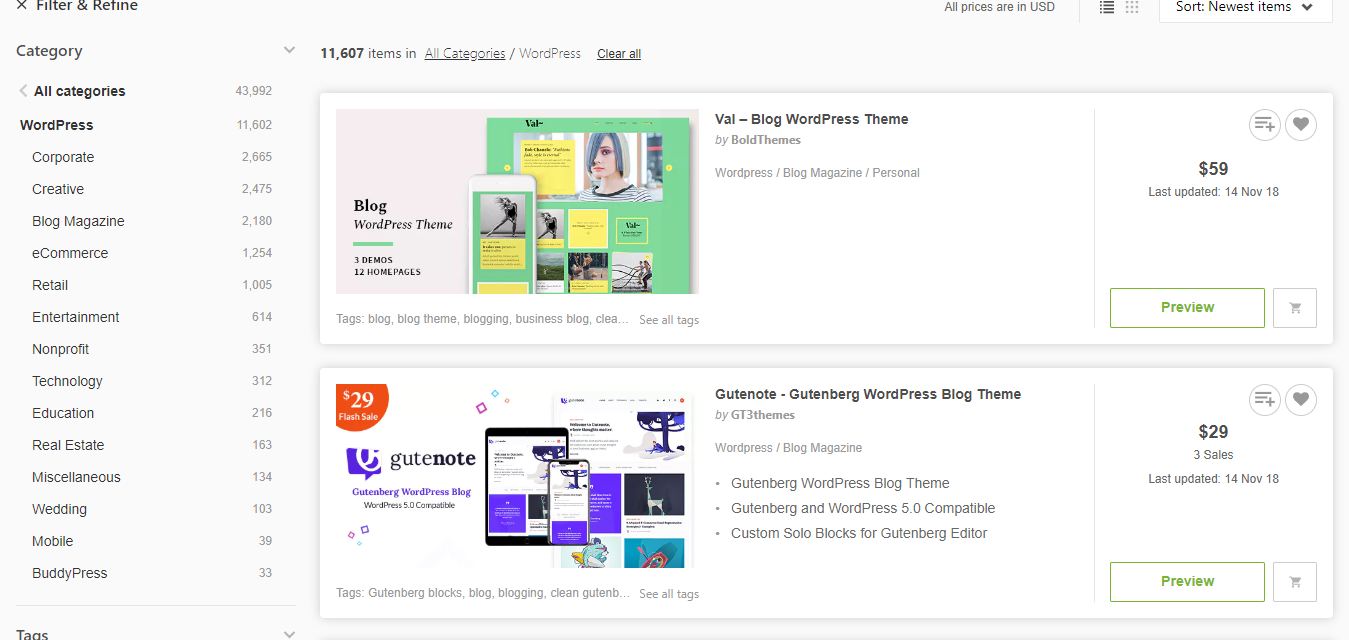Expand the Tags filter section
Screen dimensions: 1349x640
tap(289, 633)
